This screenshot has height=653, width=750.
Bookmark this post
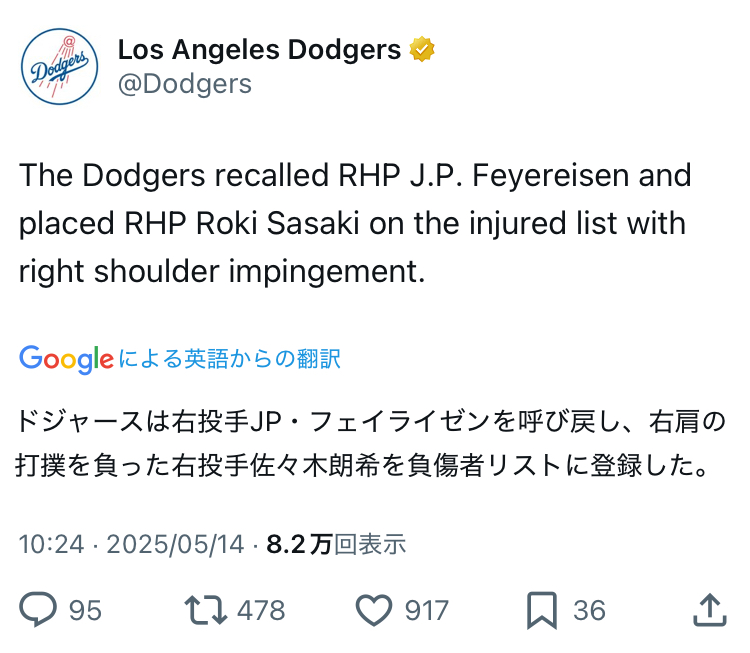coord(542,610)
